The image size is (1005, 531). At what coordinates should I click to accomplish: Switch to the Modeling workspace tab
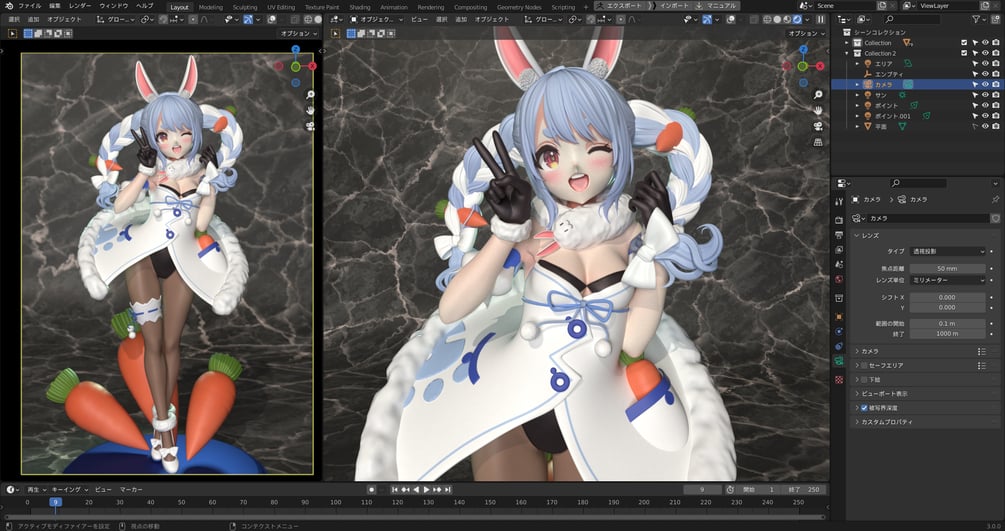tap(210, 7)
